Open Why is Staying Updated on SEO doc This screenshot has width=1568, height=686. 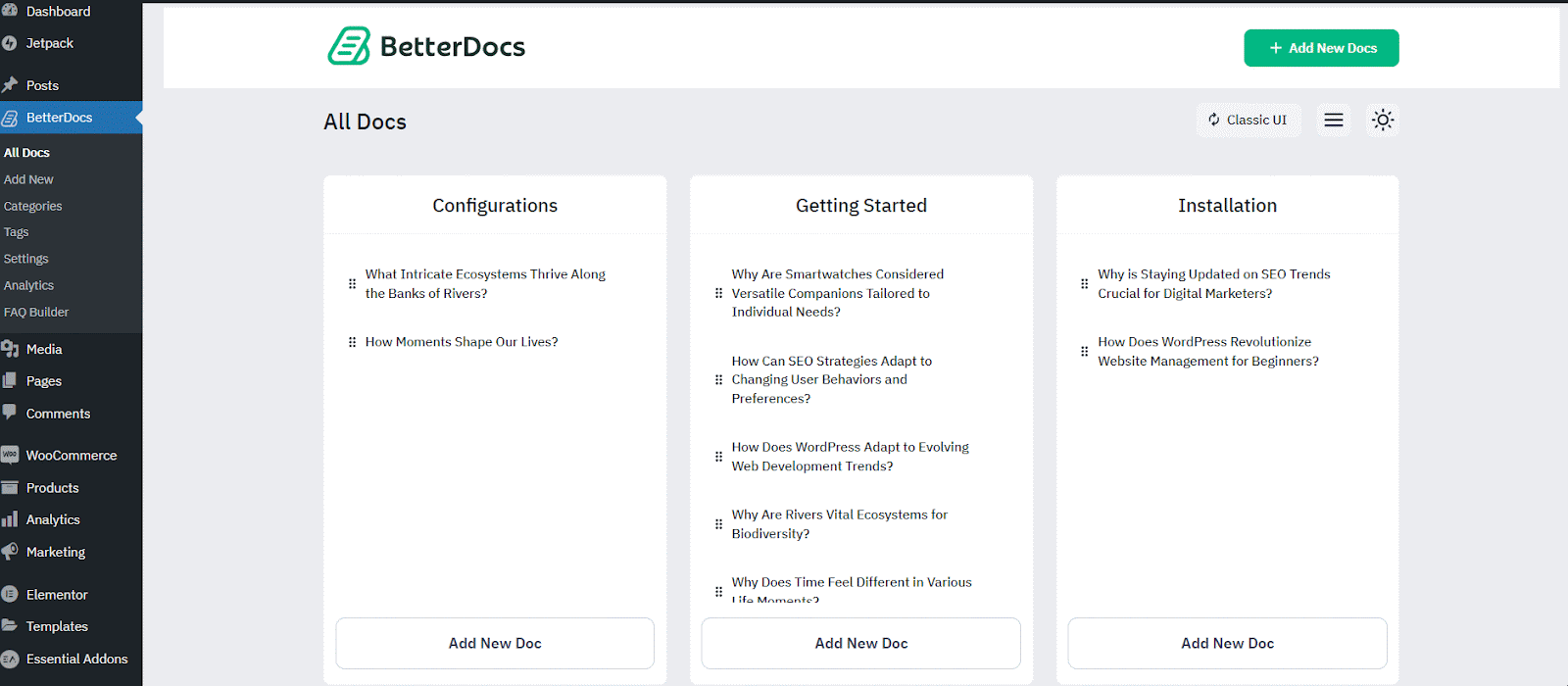tap(1214, 284)
